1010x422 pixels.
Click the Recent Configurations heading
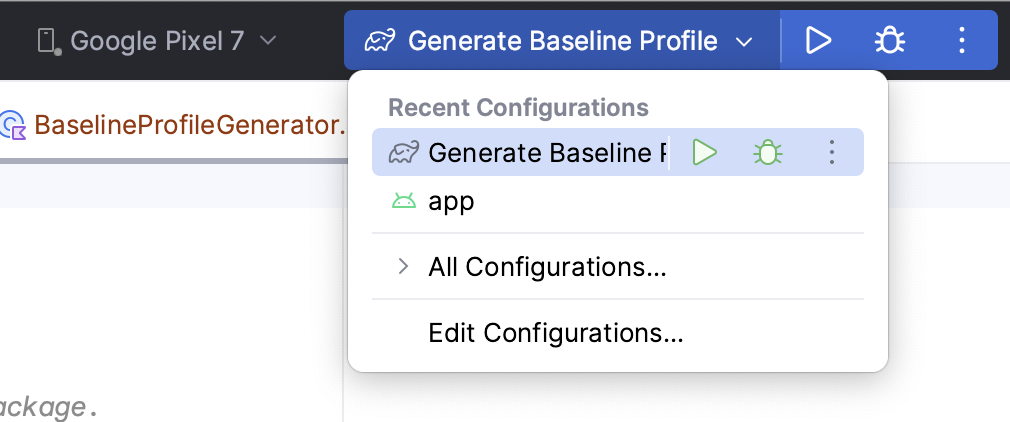[x=519, y=108]
